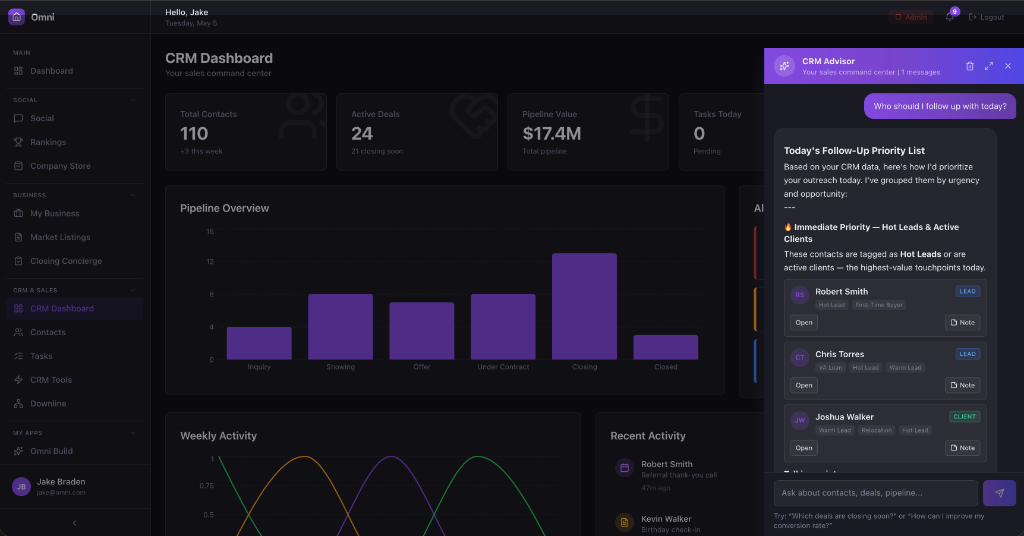The width and height of the screenshot is (1024, 536).
Task: Click Robert Smith in Recent Activity
Action: click(x=667, y=464)
